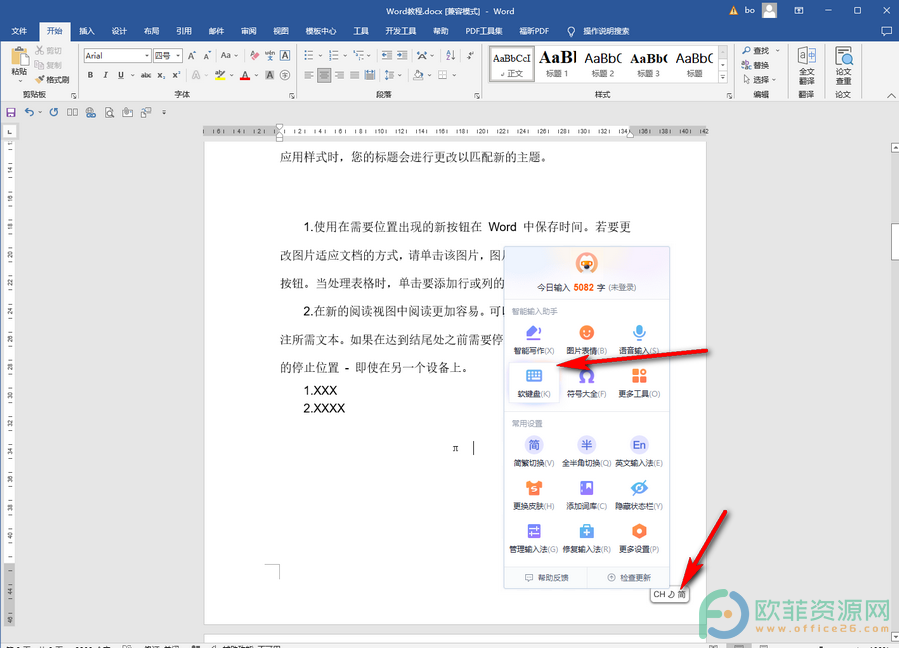
Task: Open 智能写作 in the input panel
Action: coord(534,339)
